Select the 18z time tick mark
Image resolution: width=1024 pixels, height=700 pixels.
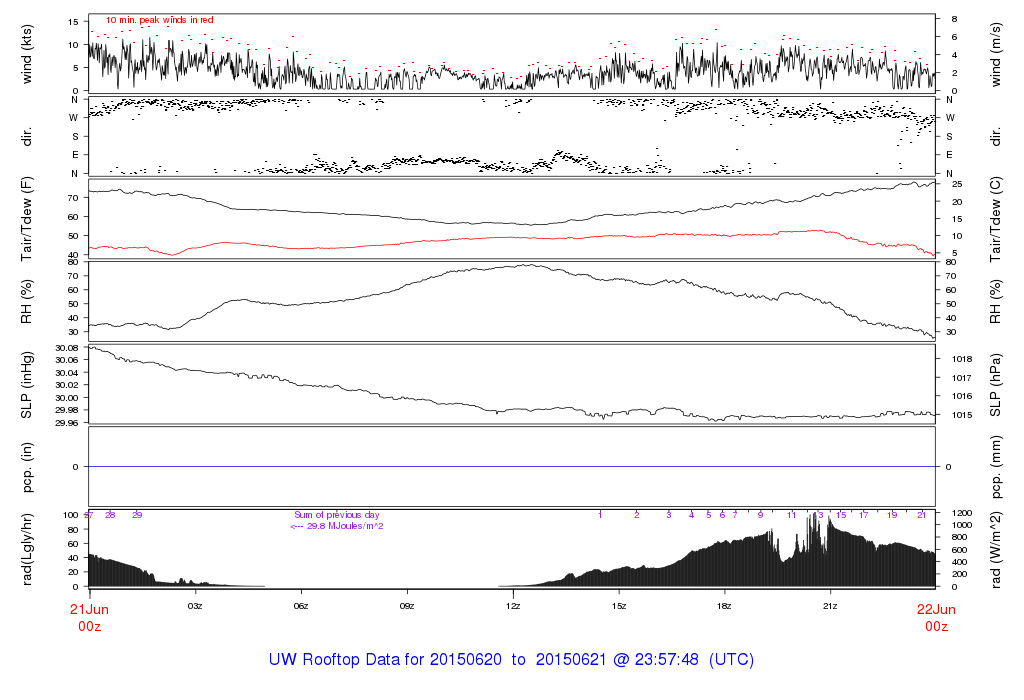pyautogui.click(x=724, y=606)
